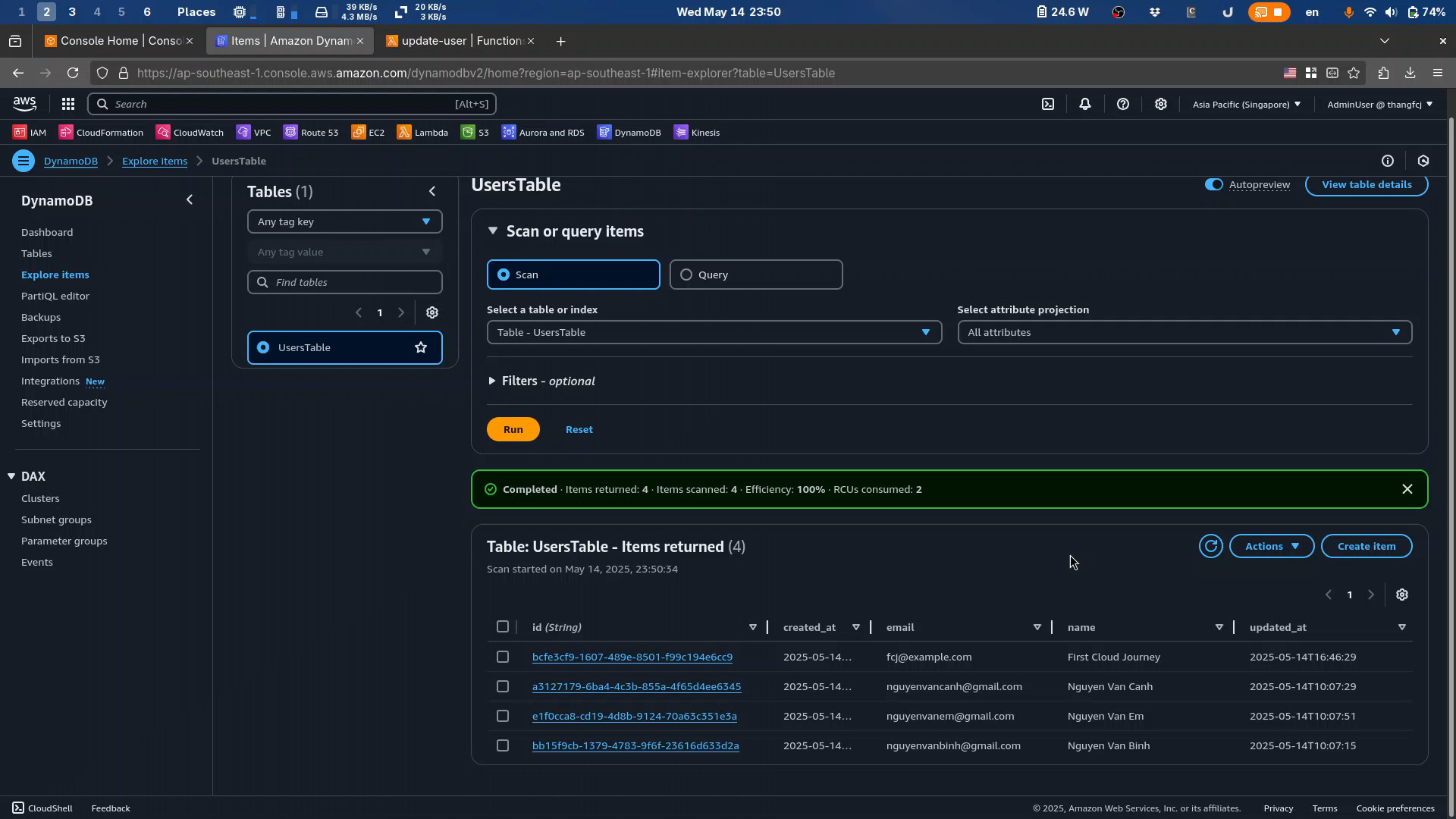Collapse the Scan or query items section

(x=493, y=231)
